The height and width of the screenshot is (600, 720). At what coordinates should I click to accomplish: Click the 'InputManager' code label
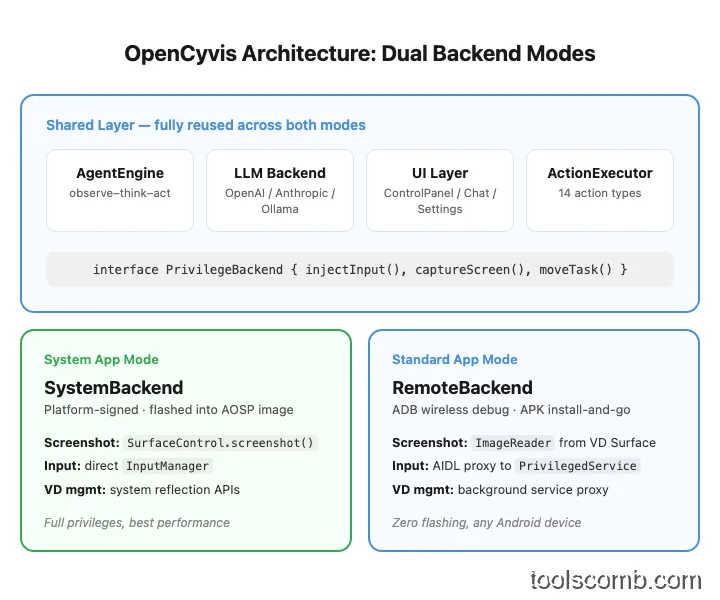167,466
